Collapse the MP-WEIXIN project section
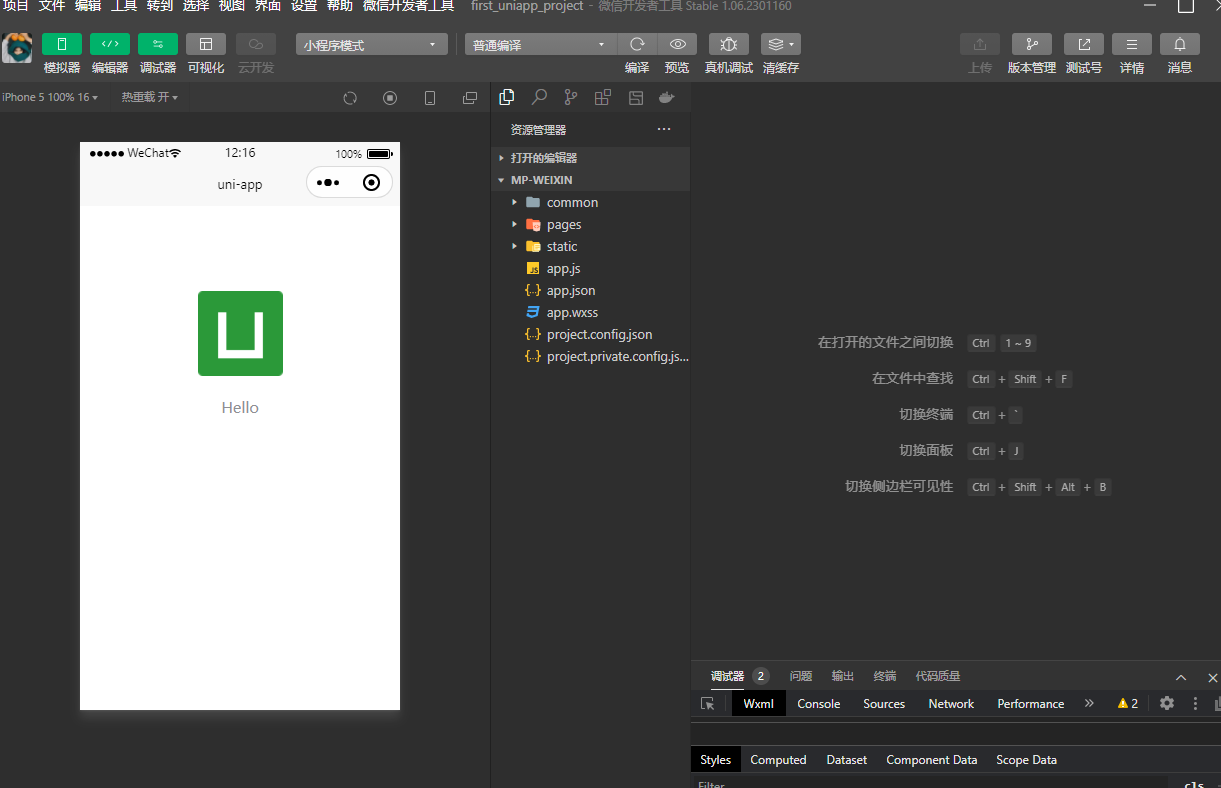The width and height of the screenshot is (1221, 788). pyautogui.click(x=590, y=180)
